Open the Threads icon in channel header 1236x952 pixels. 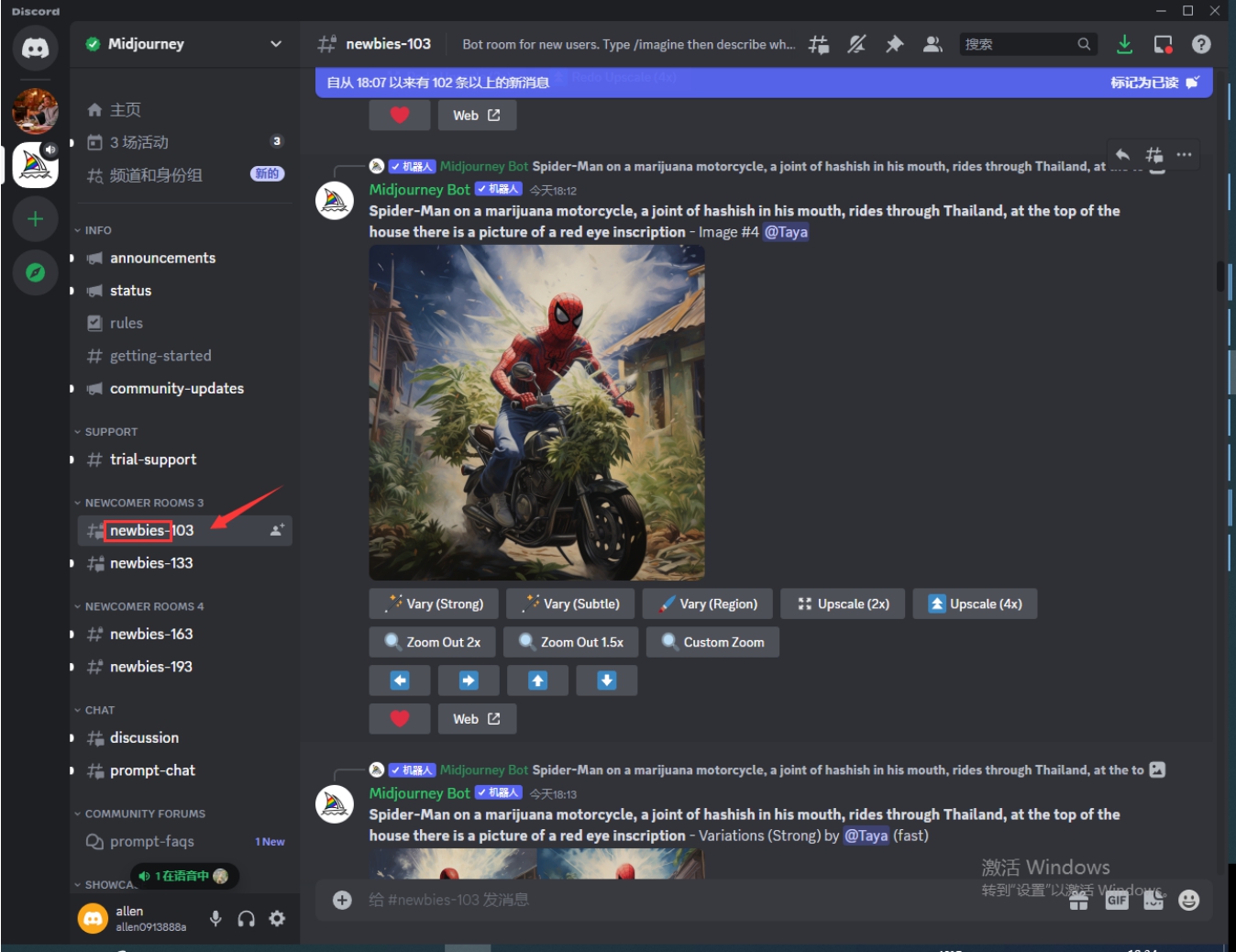coord(818,44)
